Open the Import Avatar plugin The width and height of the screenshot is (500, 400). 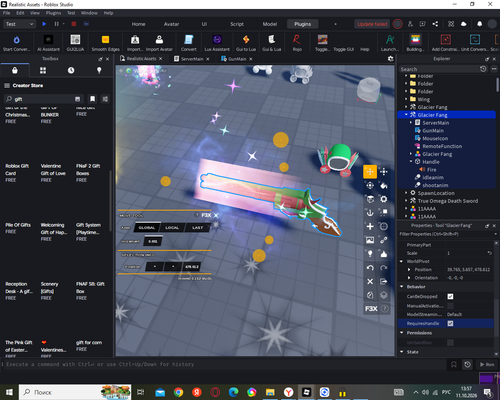tap(159, 43)
